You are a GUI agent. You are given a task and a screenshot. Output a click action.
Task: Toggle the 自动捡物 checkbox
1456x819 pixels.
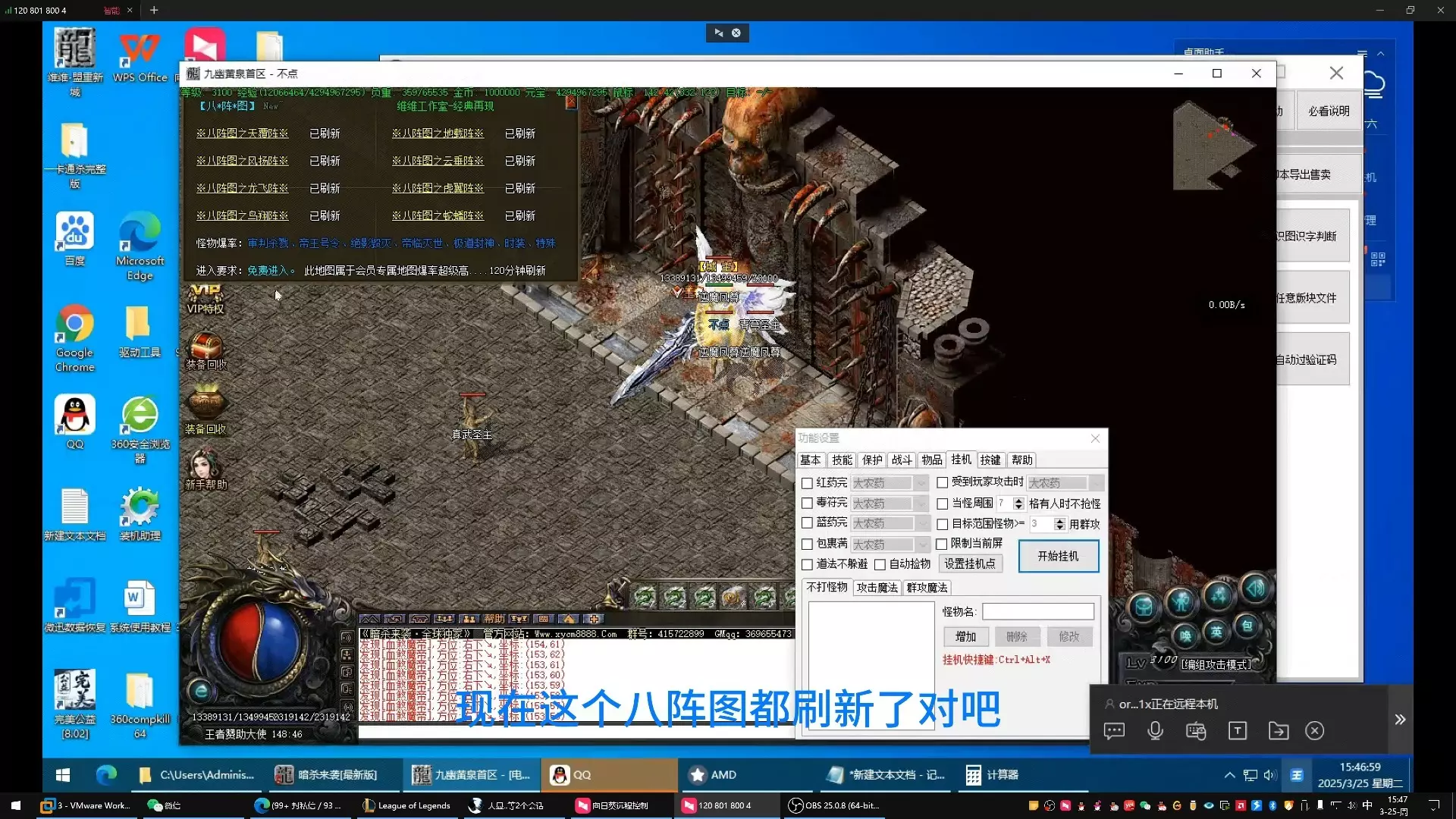click(x=880, y=564)
